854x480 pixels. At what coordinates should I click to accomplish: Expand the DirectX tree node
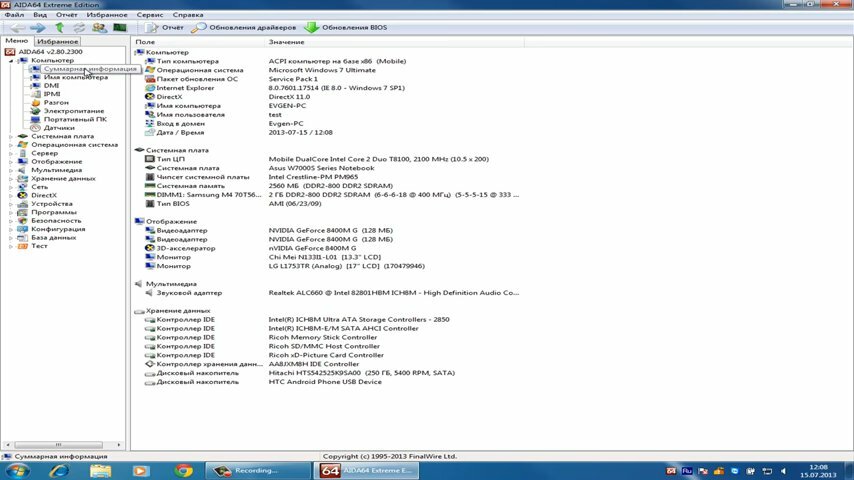tap(11, 195)
